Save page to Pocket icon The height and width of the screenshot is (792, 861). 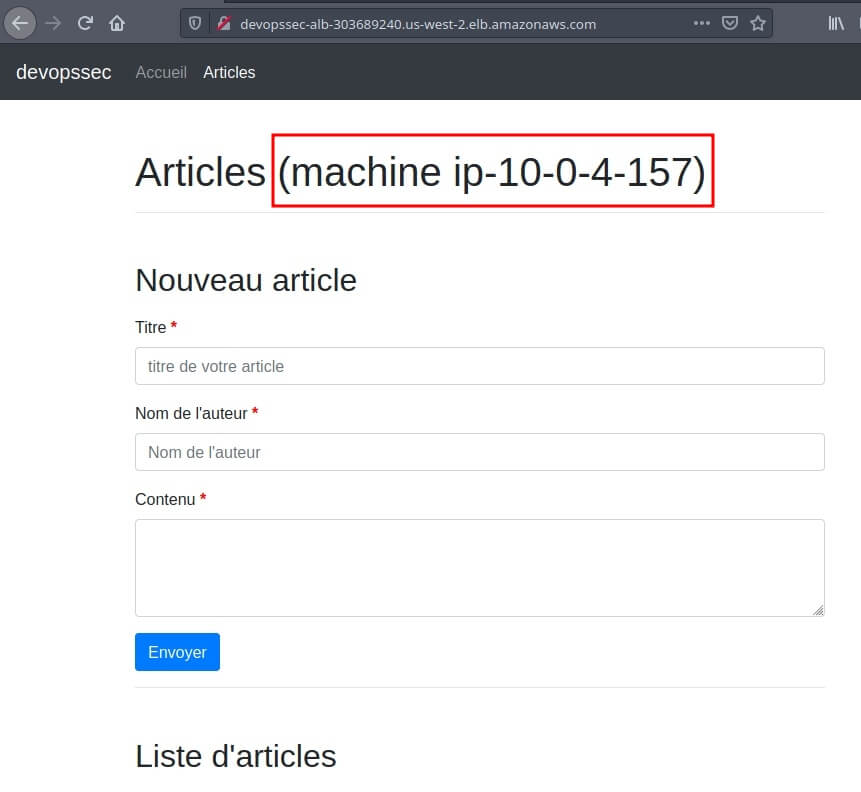point(730,23)
